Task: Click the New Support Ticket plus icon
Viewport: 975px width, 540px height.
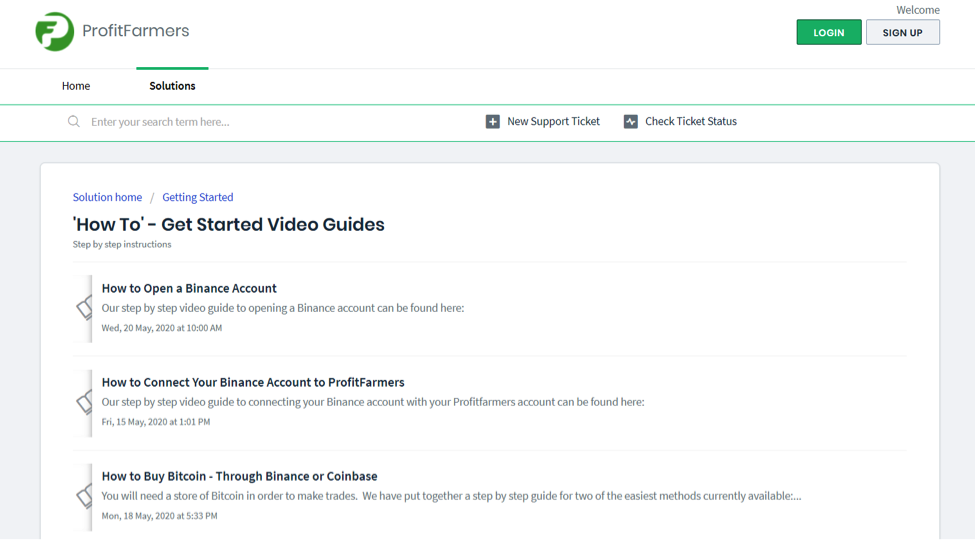Action: [x=492, y=122]
